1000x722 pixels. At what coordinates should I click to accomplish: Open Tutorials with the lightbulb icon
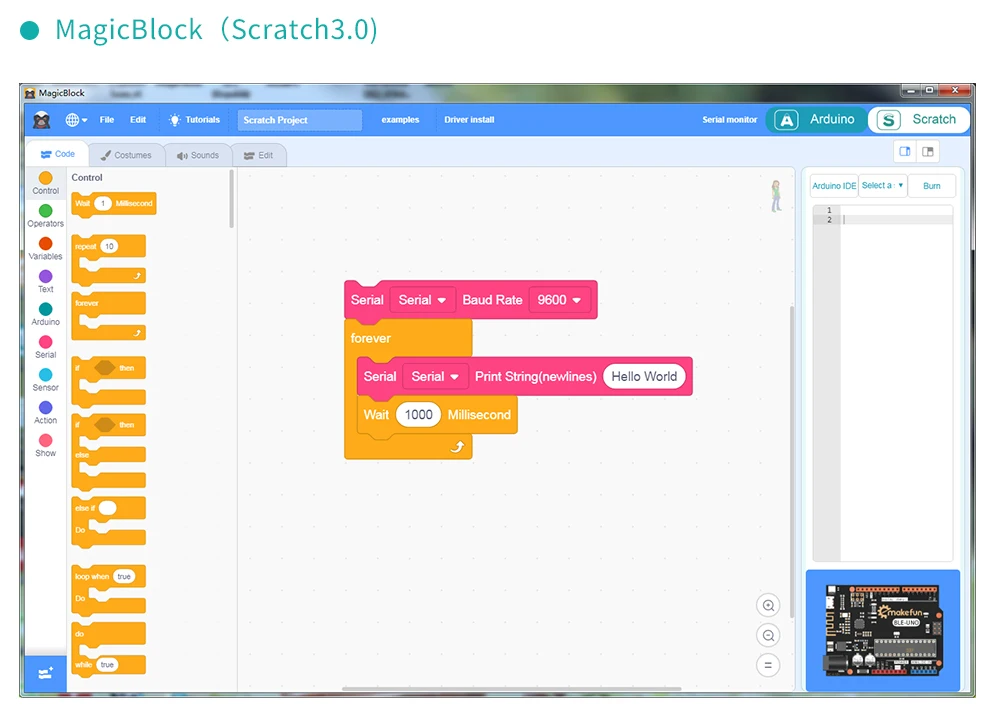coord(194,120)
